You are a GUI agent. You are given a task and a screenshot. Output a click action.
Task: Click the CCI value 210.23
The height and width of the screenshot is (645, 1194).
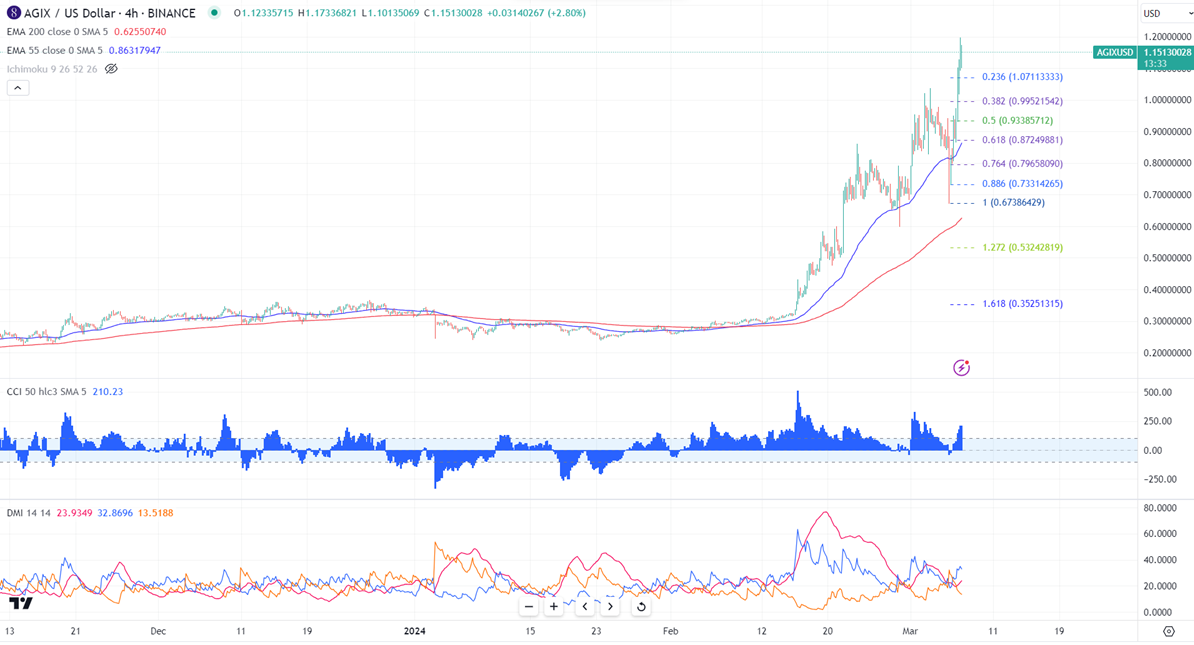(107, 391)
